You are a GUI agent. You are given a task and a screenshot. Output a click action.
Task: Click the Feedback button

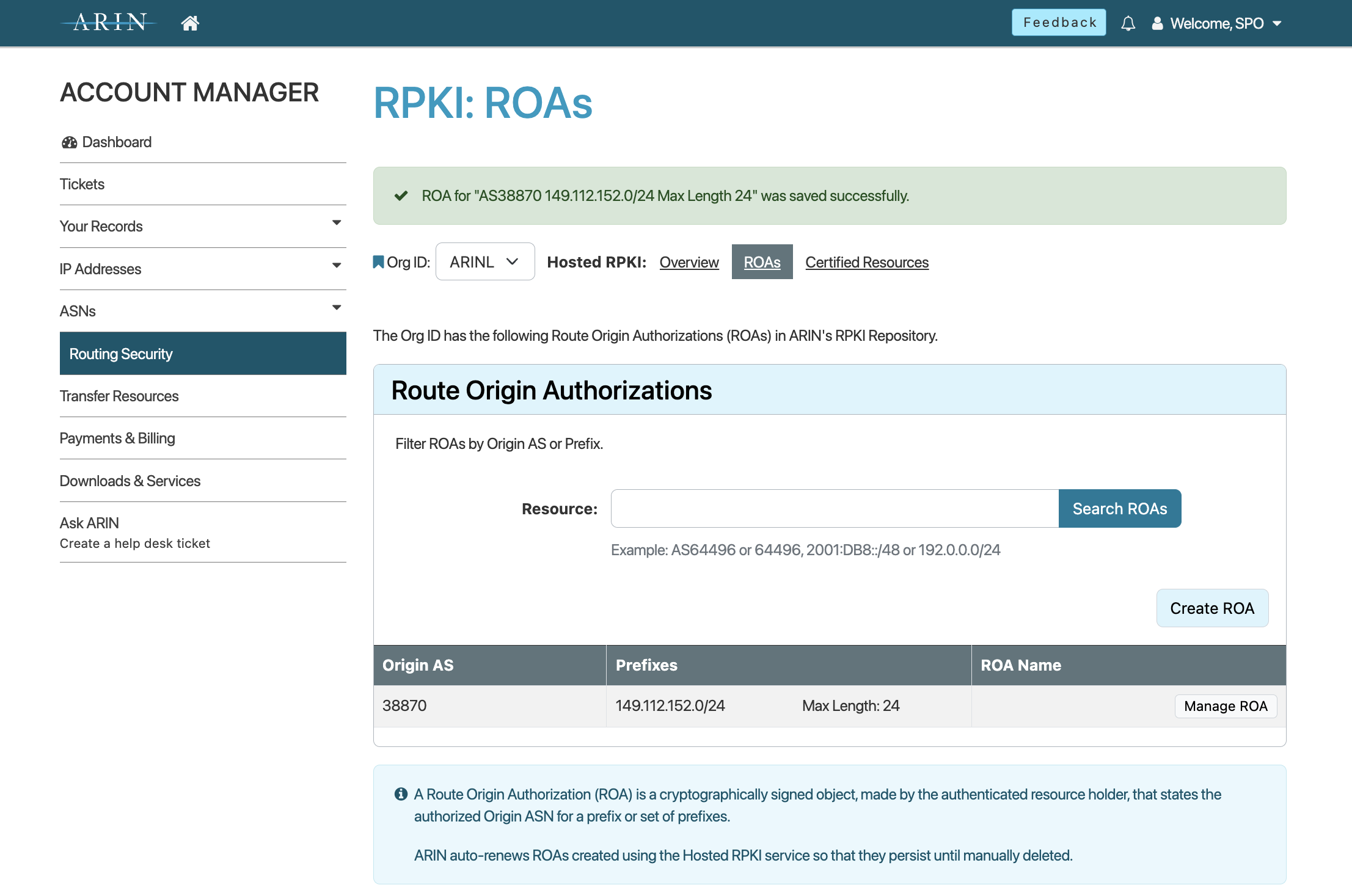pyautogui.click(x=1059, y=23)
